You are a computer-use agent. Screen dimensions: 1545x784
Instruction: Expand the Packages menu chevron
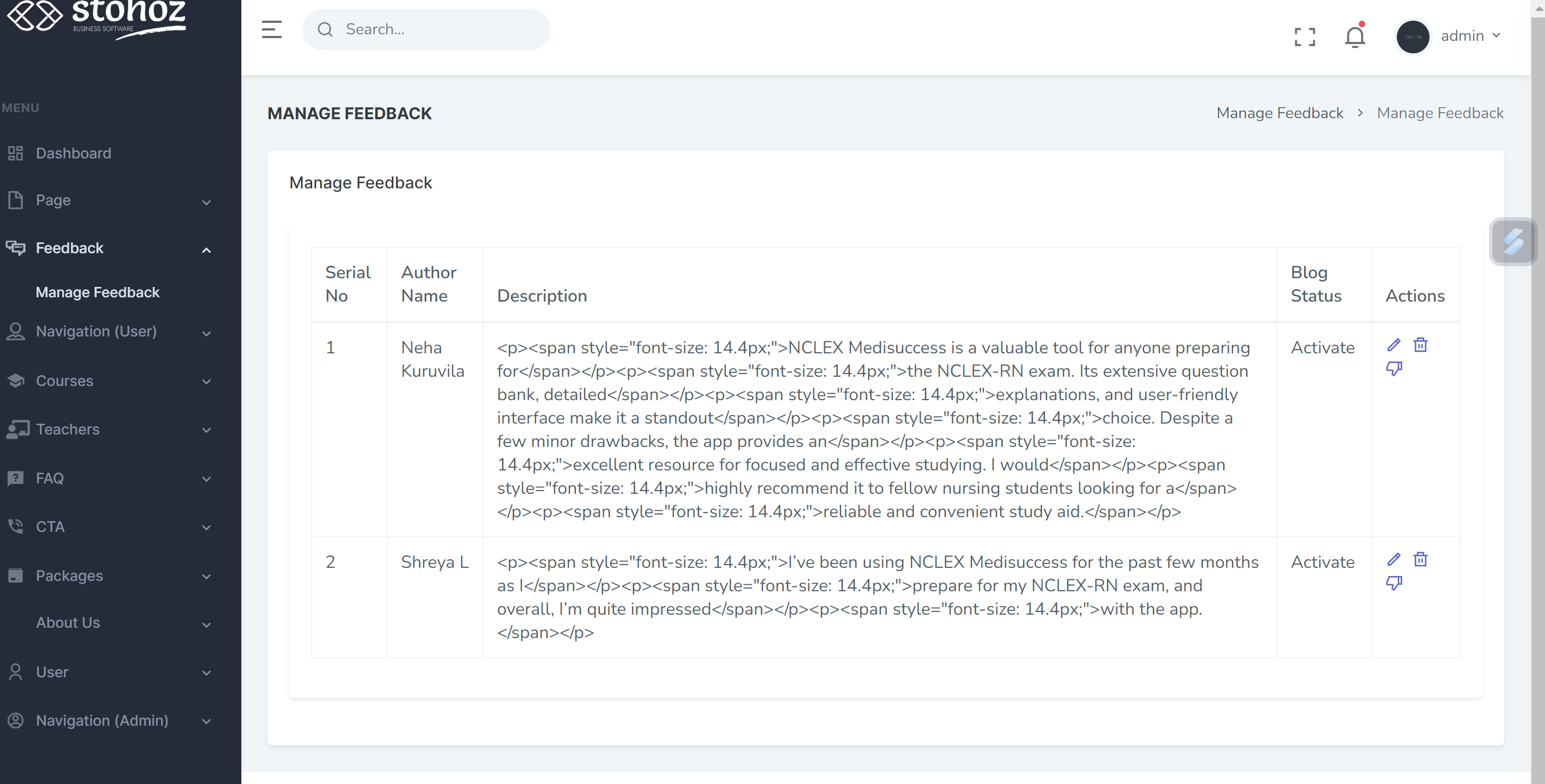click(x=206, y=577)
